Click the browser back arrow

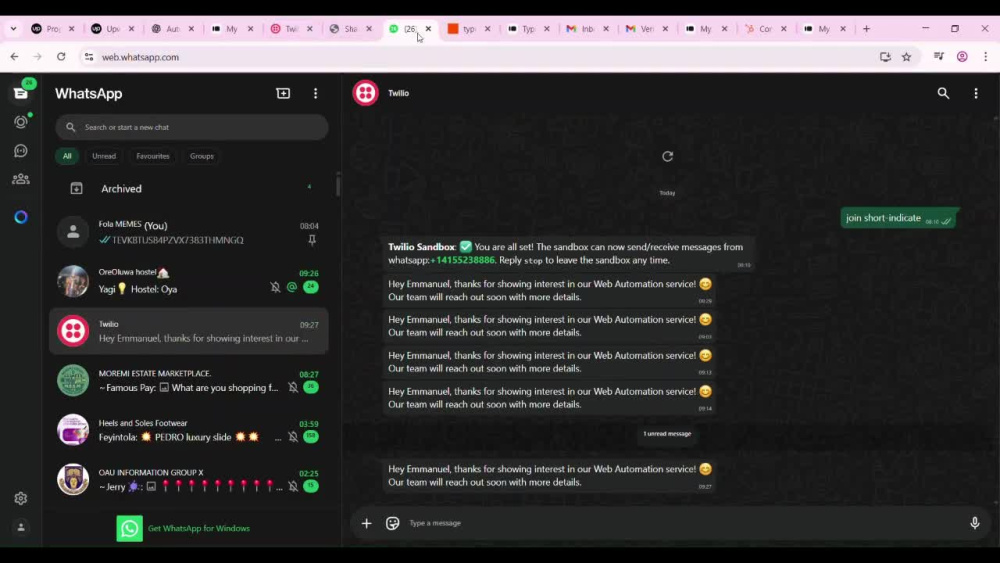click(14, 57)
